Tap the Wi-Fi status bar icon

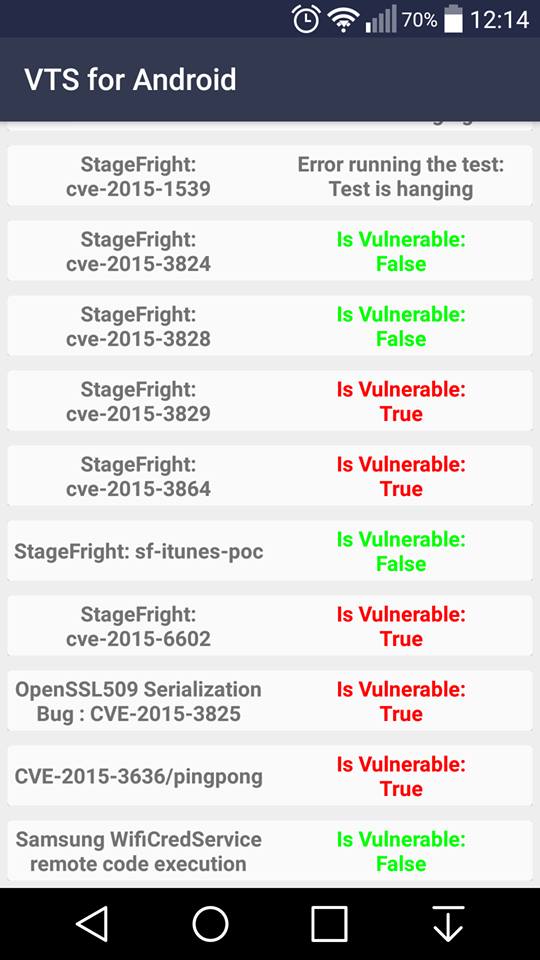pyautogui.click(x=343, y=20)
